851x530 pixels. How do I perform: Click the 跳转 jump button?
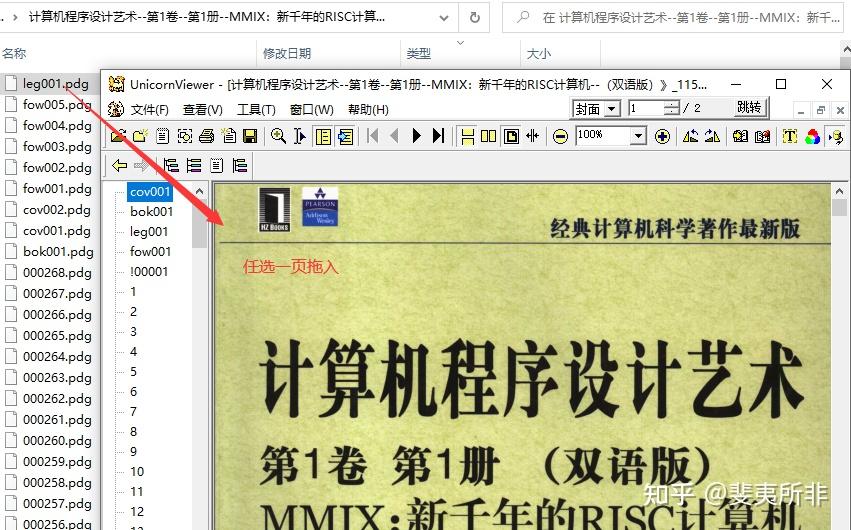coord(749,107)
